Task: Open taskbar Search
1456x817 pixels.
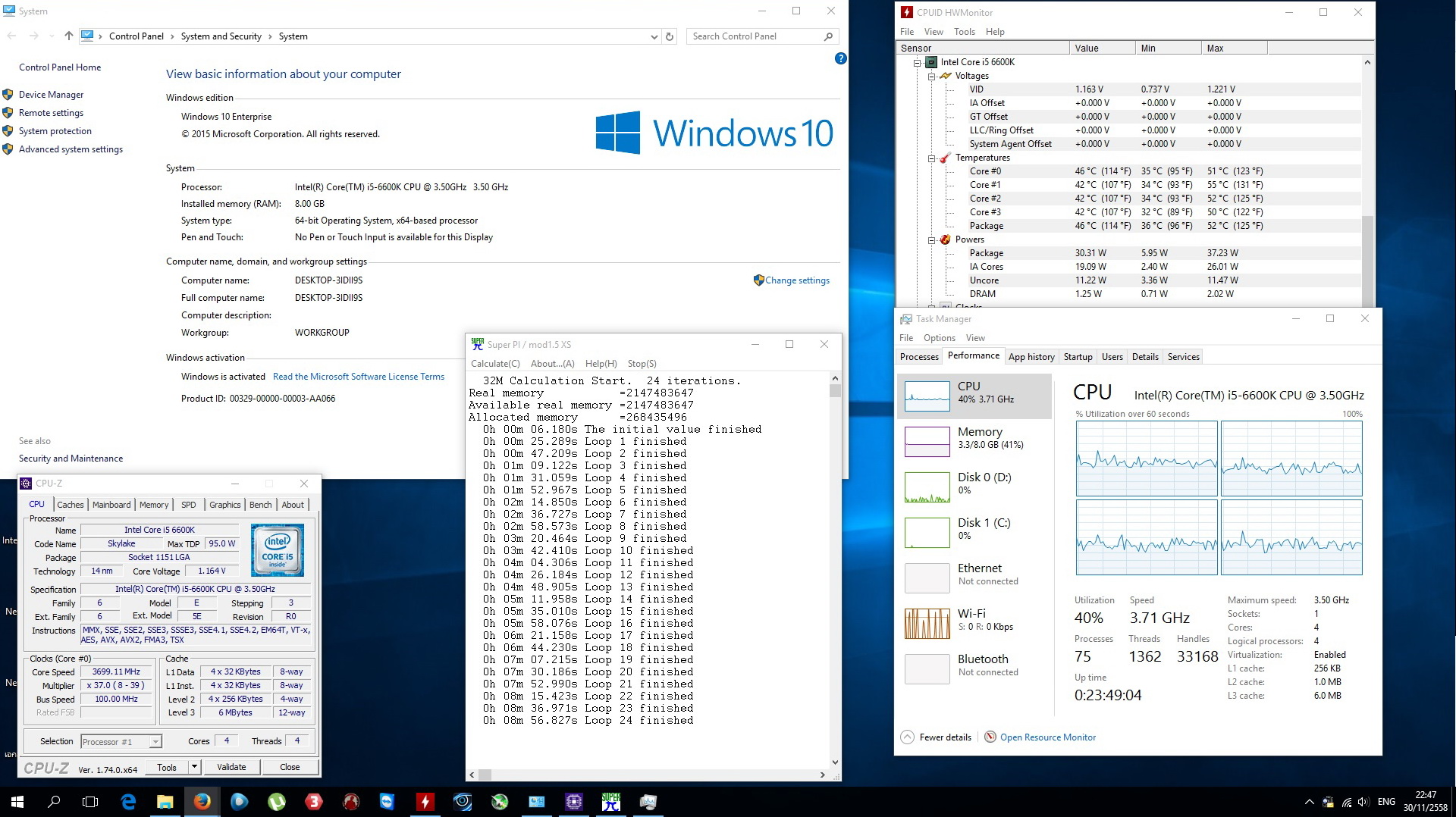Action: (54, 802)
